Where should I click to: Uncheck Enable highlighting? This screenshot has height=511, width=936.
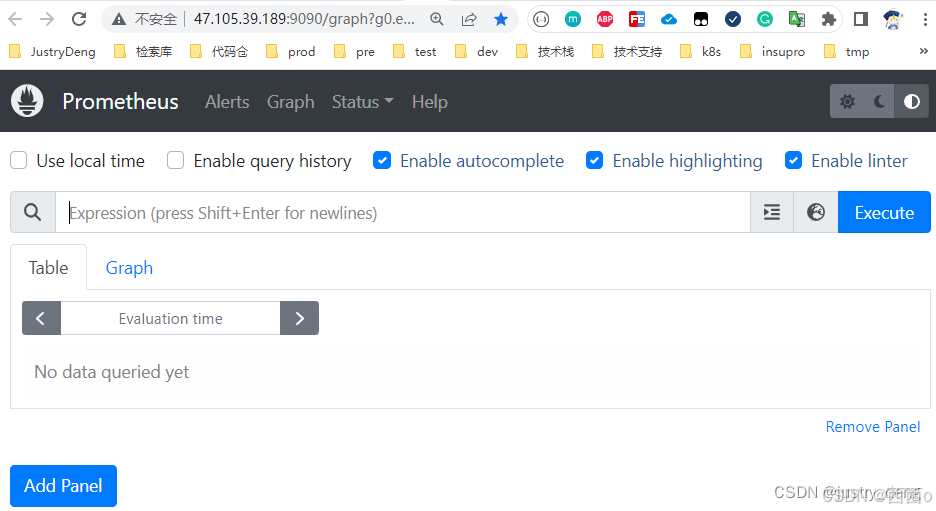click(595, 161)
